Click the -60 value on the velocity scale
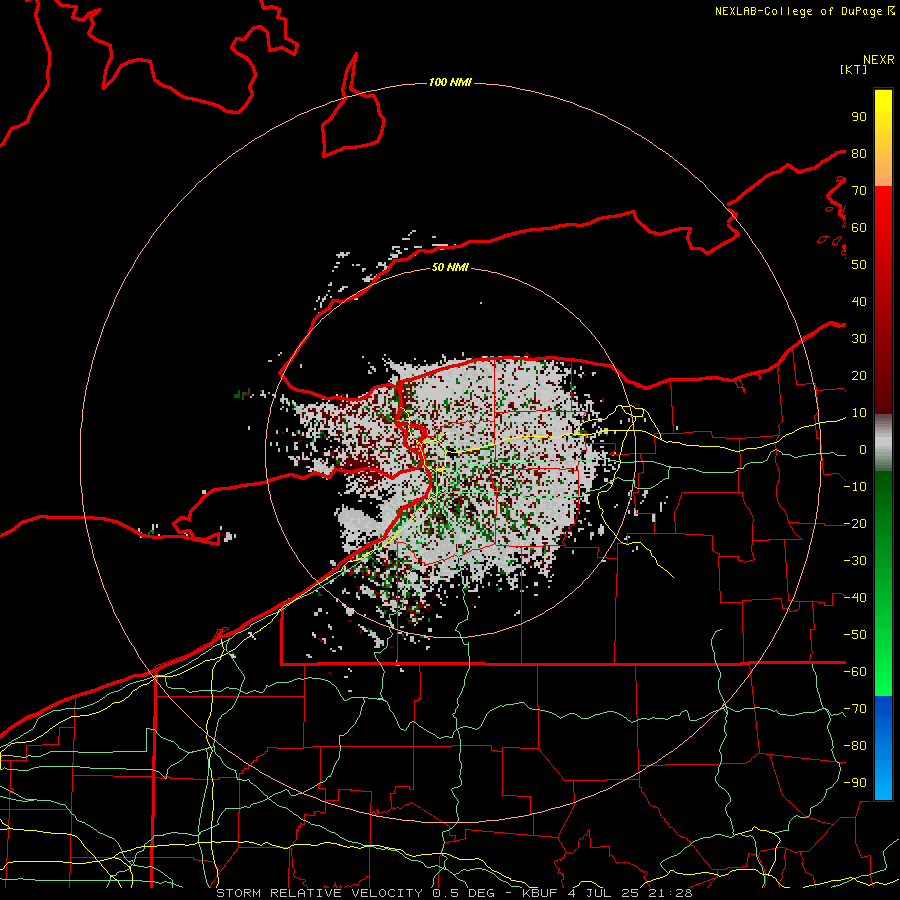This screenshot has height=900, width=900. tap(855, 672)
